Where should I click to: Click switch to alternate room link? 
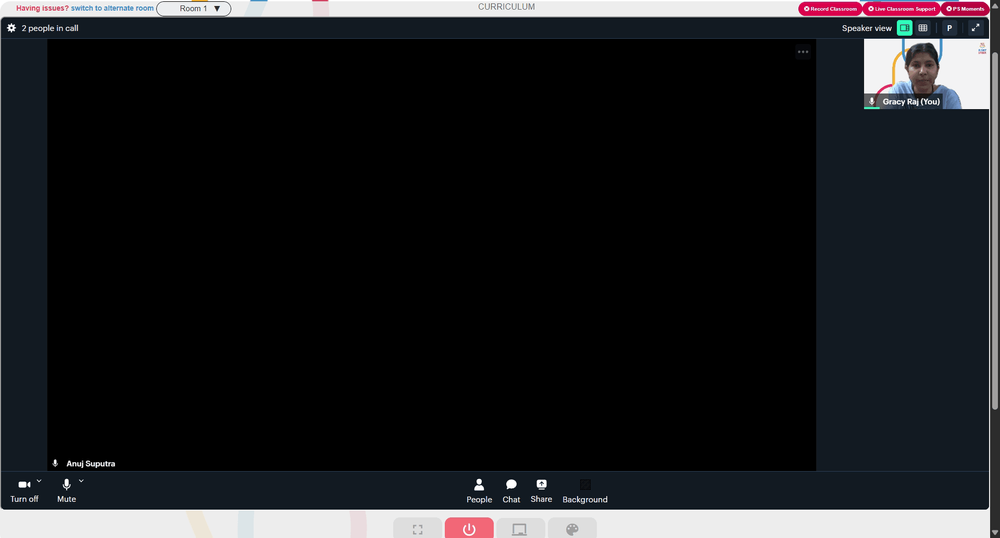[x=112, y=8]
